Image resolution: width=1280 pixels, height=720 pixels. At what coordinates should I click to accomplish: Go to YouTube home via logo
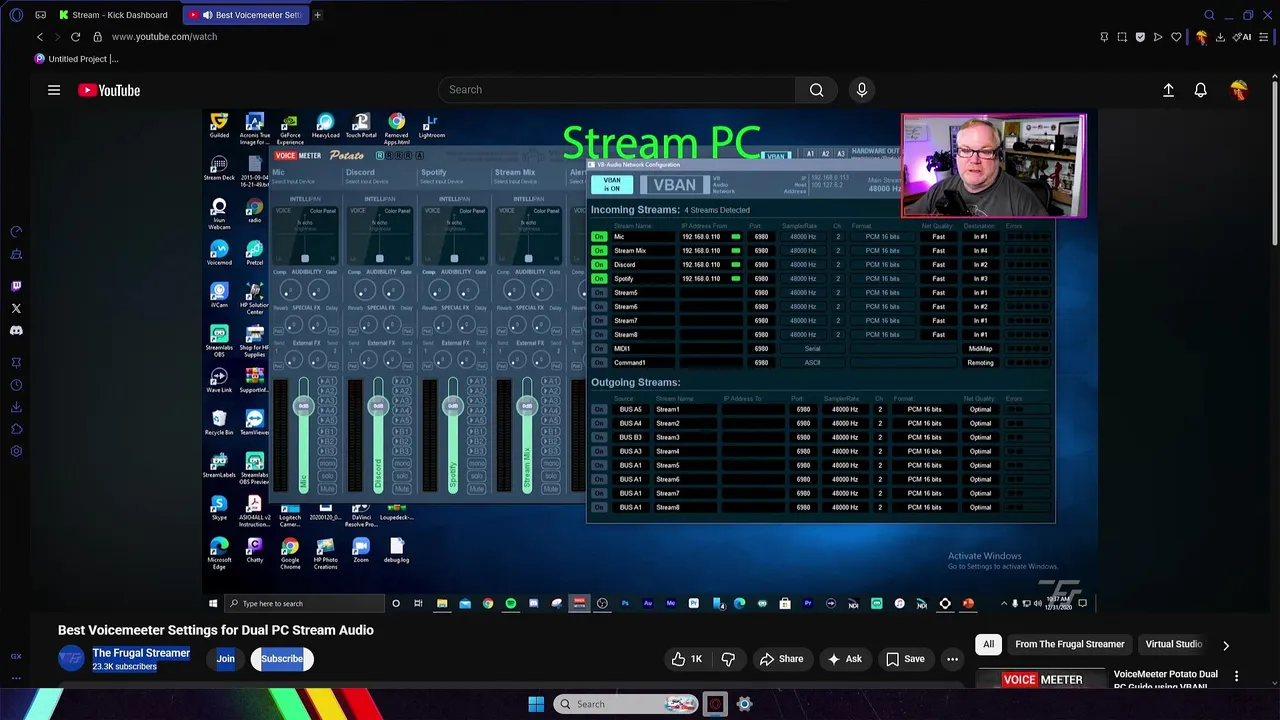(x=109, y=90)
